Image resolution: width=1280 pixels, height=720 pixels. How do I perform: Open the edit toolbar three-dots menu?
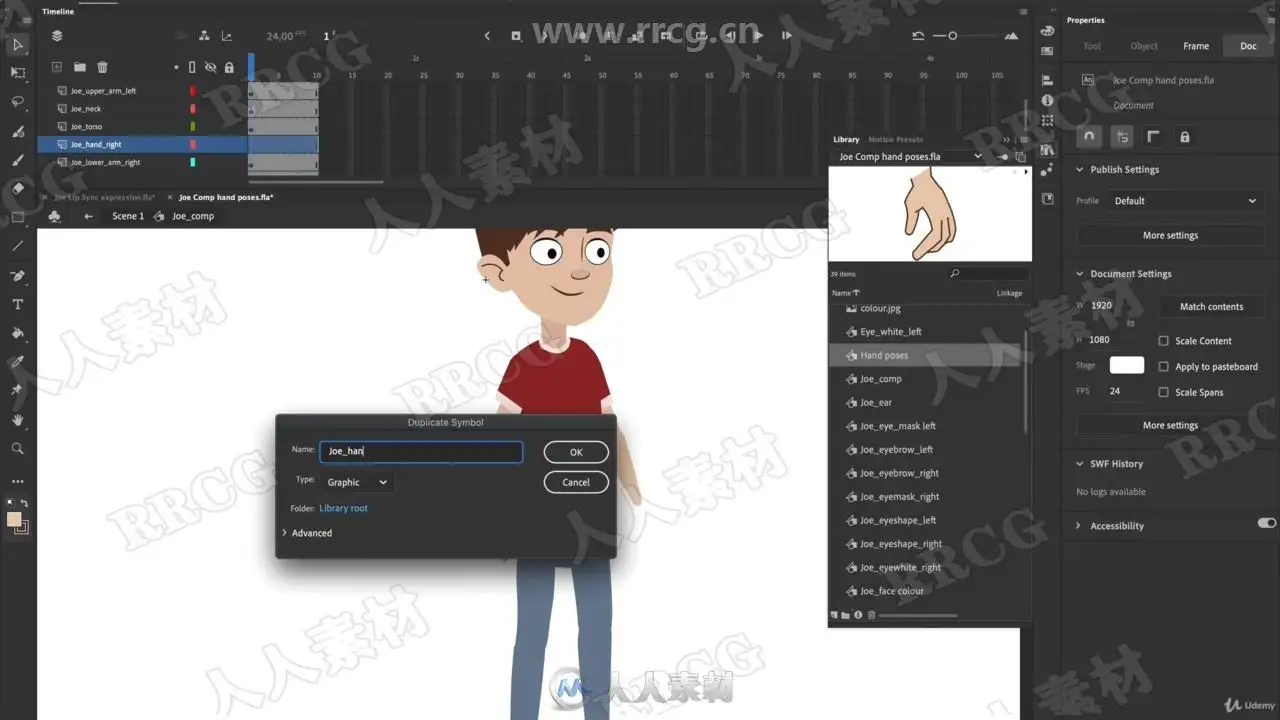pos(17,481)
